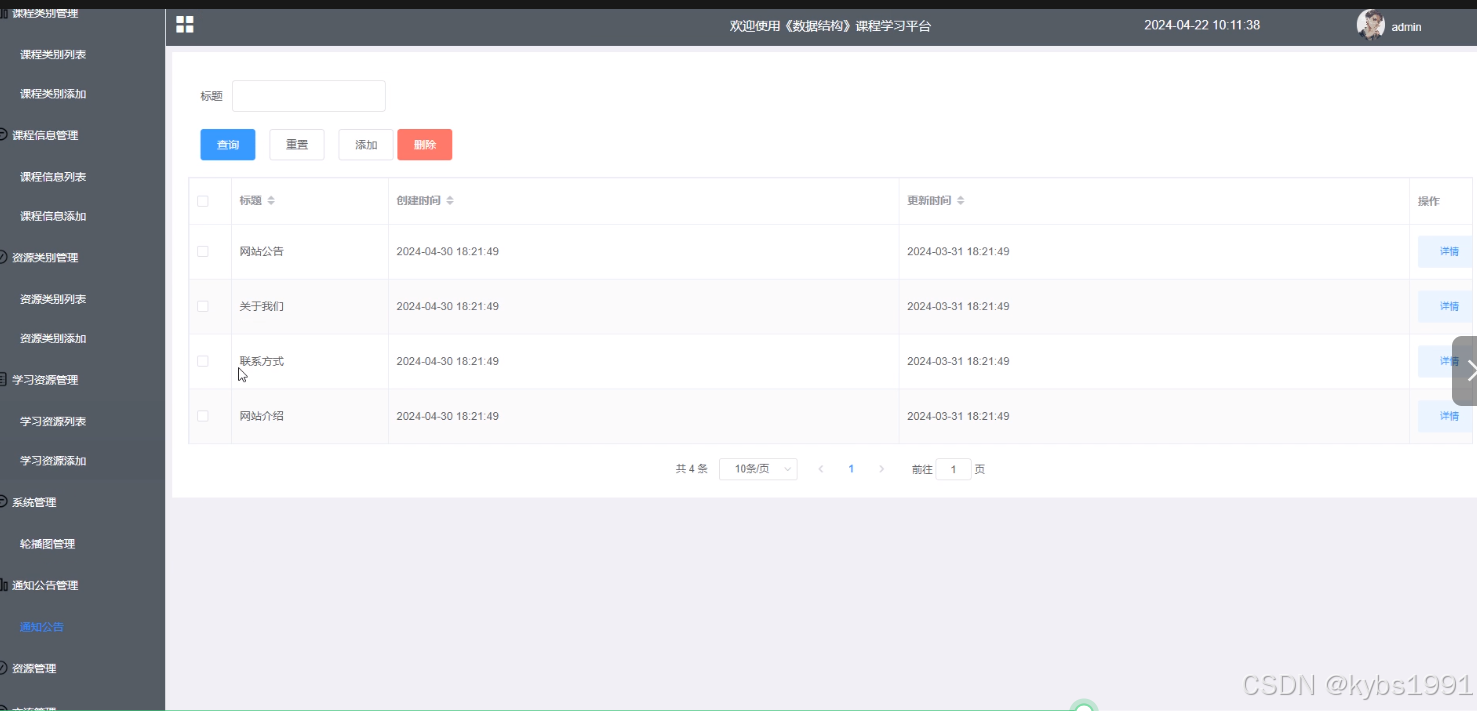Click the 资源管理 menu icon

click(x=4, y=668)
